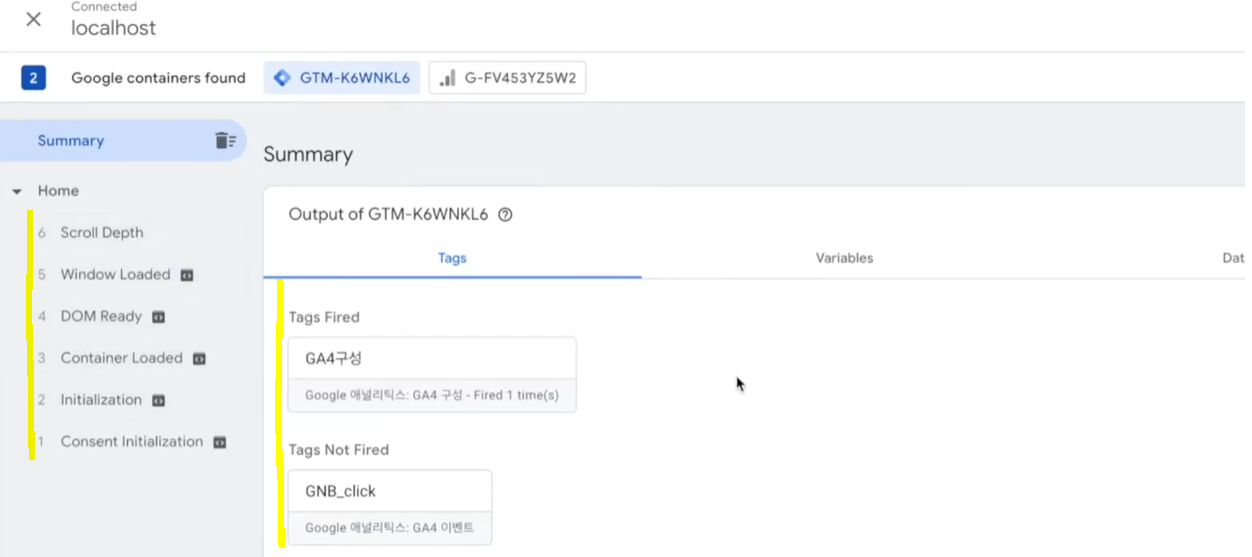Collapse the Home event group
Viewport: 1252px width, 557px height.
click(17, 191)
